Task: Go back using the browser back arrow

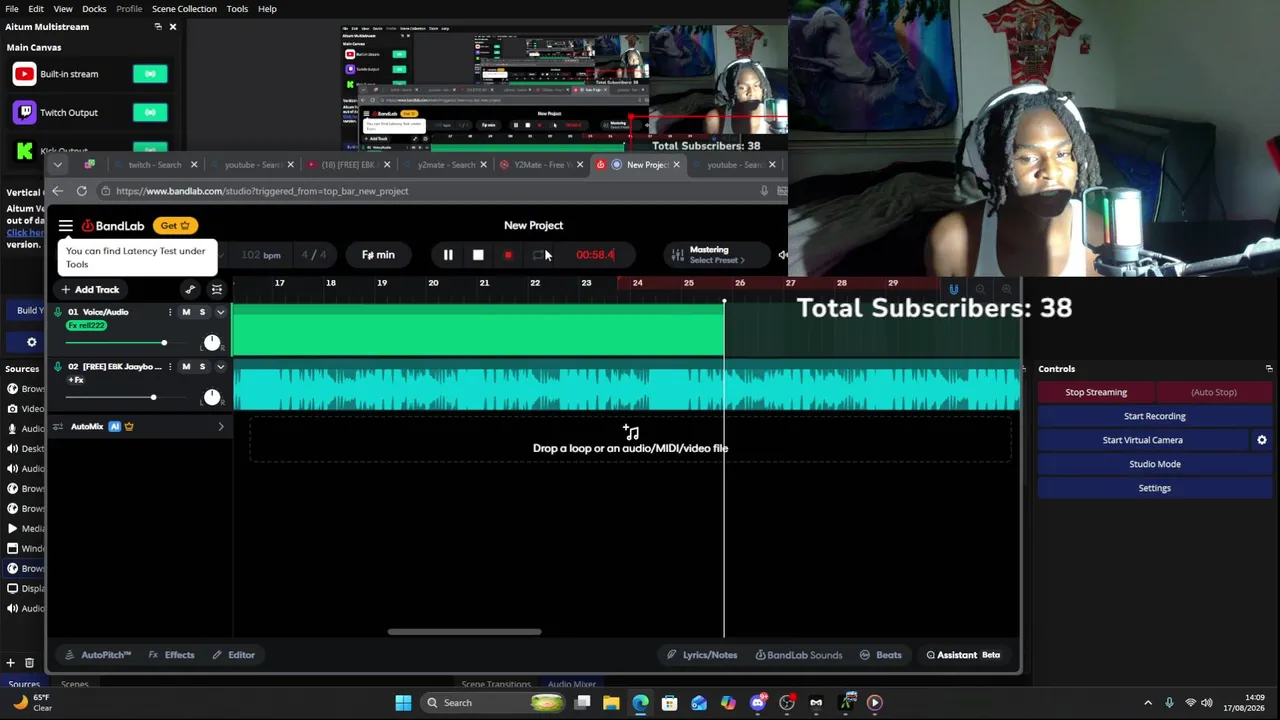Action: (x=57, y=191)
